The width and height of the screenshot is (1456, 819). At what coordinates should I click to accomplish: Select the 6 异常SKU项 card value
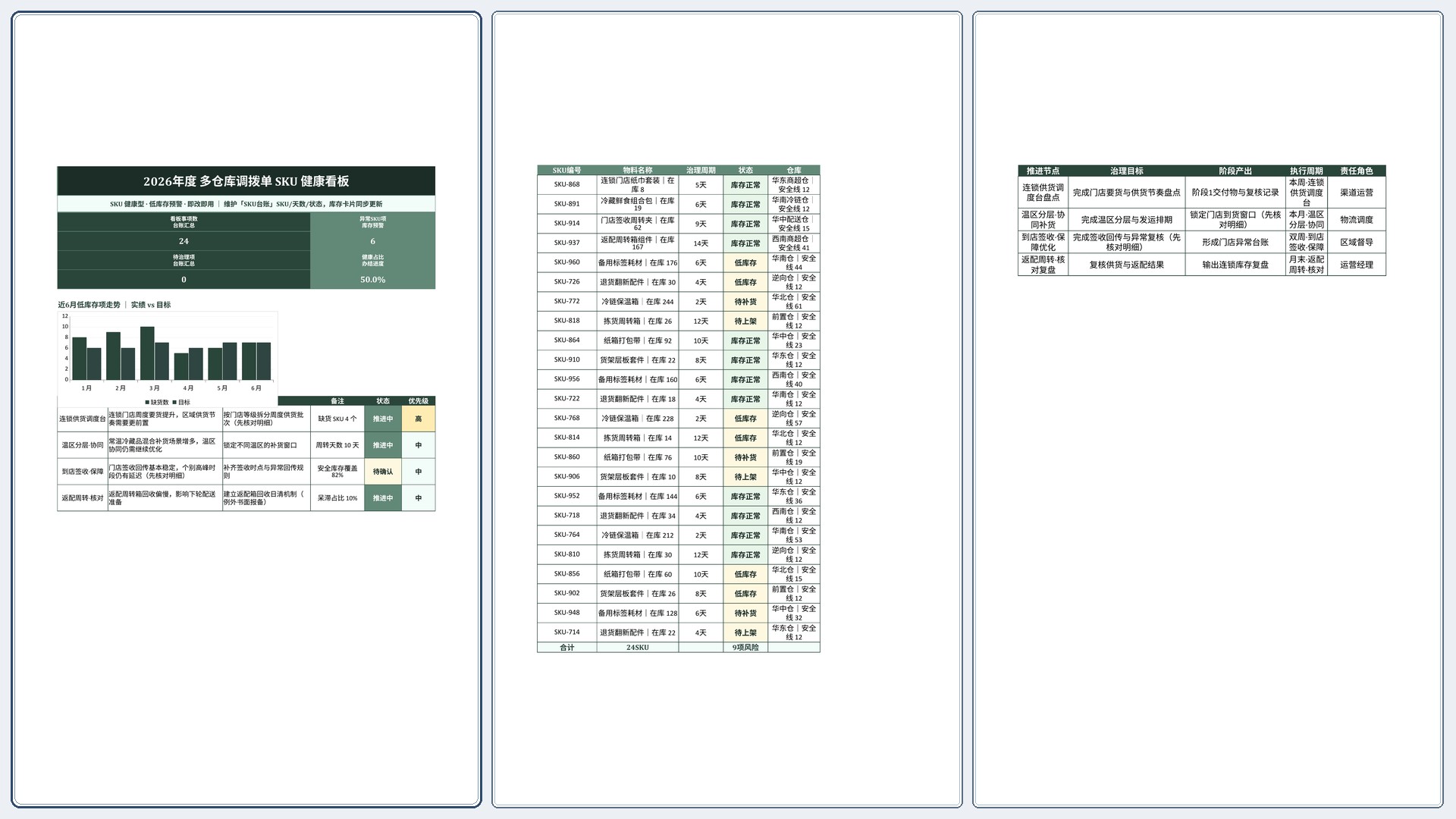pyautogui.click(x=372, y=241)
